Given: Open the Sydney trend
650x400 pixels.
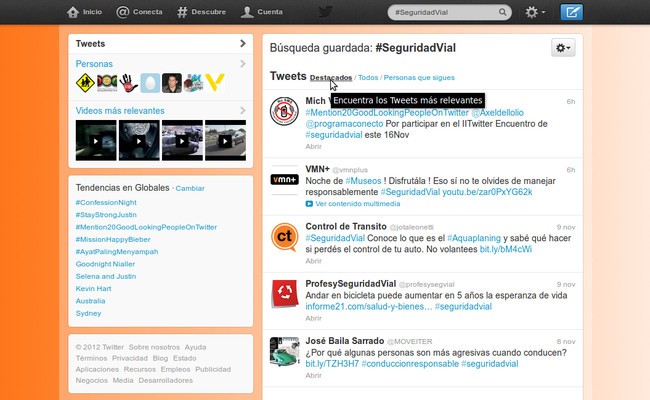Looking at the screenshot, I should [88, 313].
